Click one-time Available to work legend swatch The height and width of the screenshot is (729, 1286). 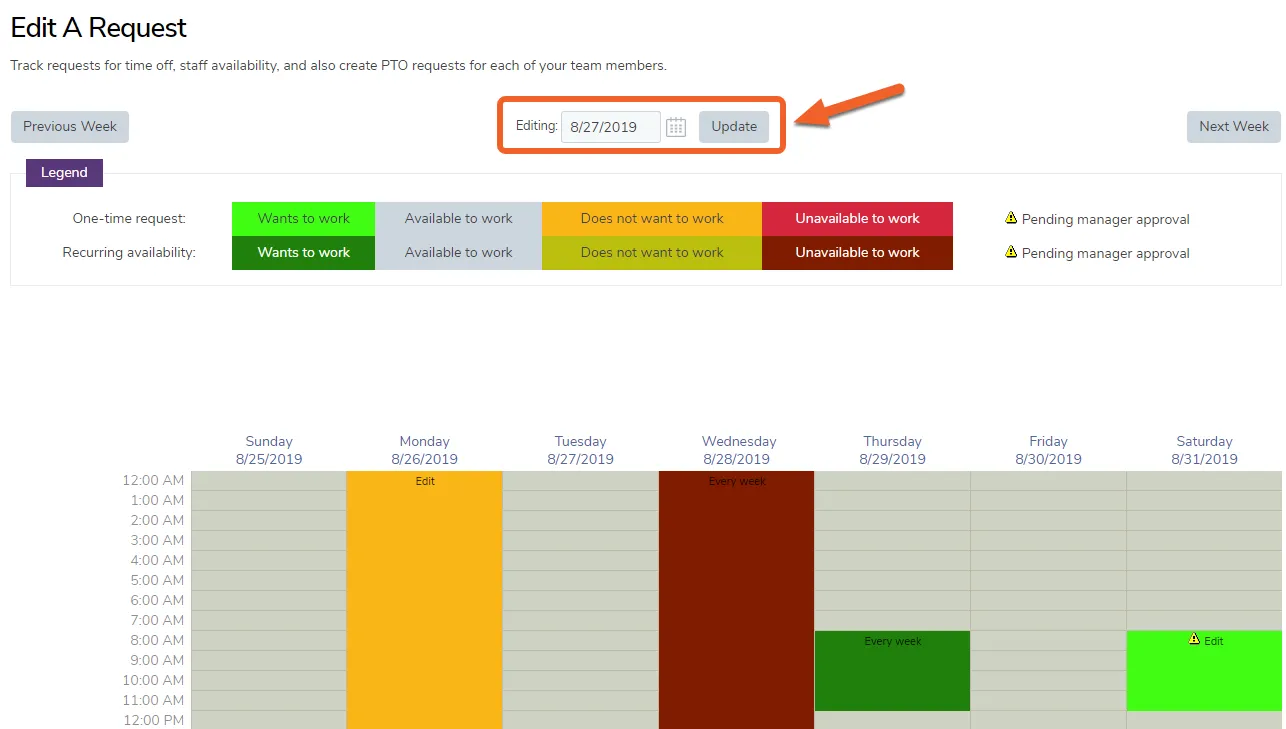coord(458,219)
